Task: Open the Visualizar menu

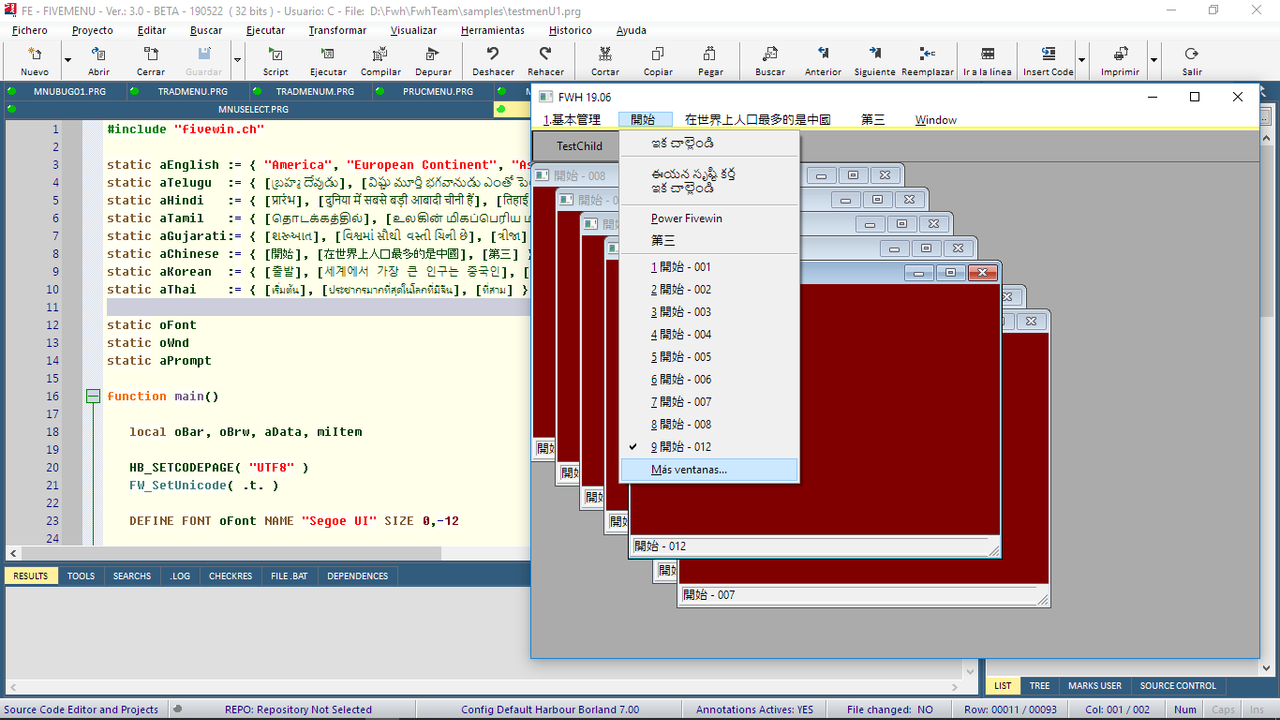Action: point(413,30)
